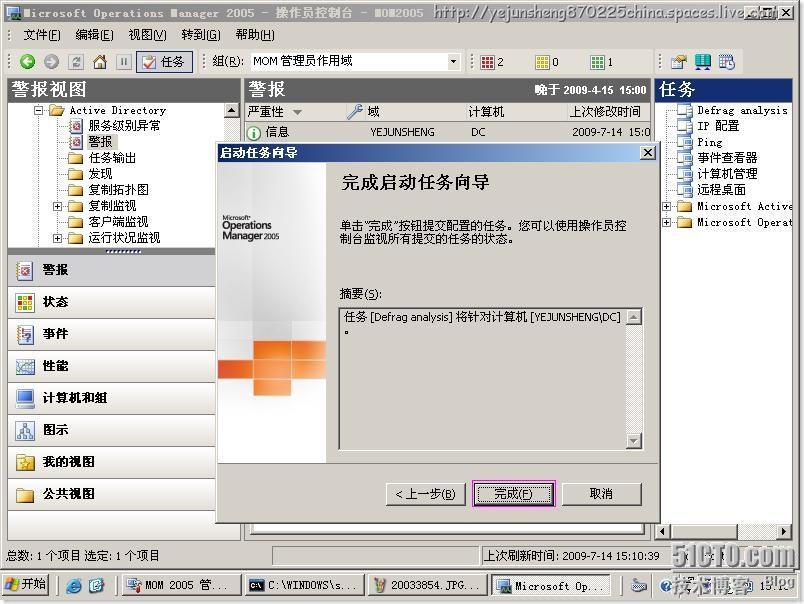Select the IP 配置 task
Screen dimensions: 804x604
tap(718, 126)
